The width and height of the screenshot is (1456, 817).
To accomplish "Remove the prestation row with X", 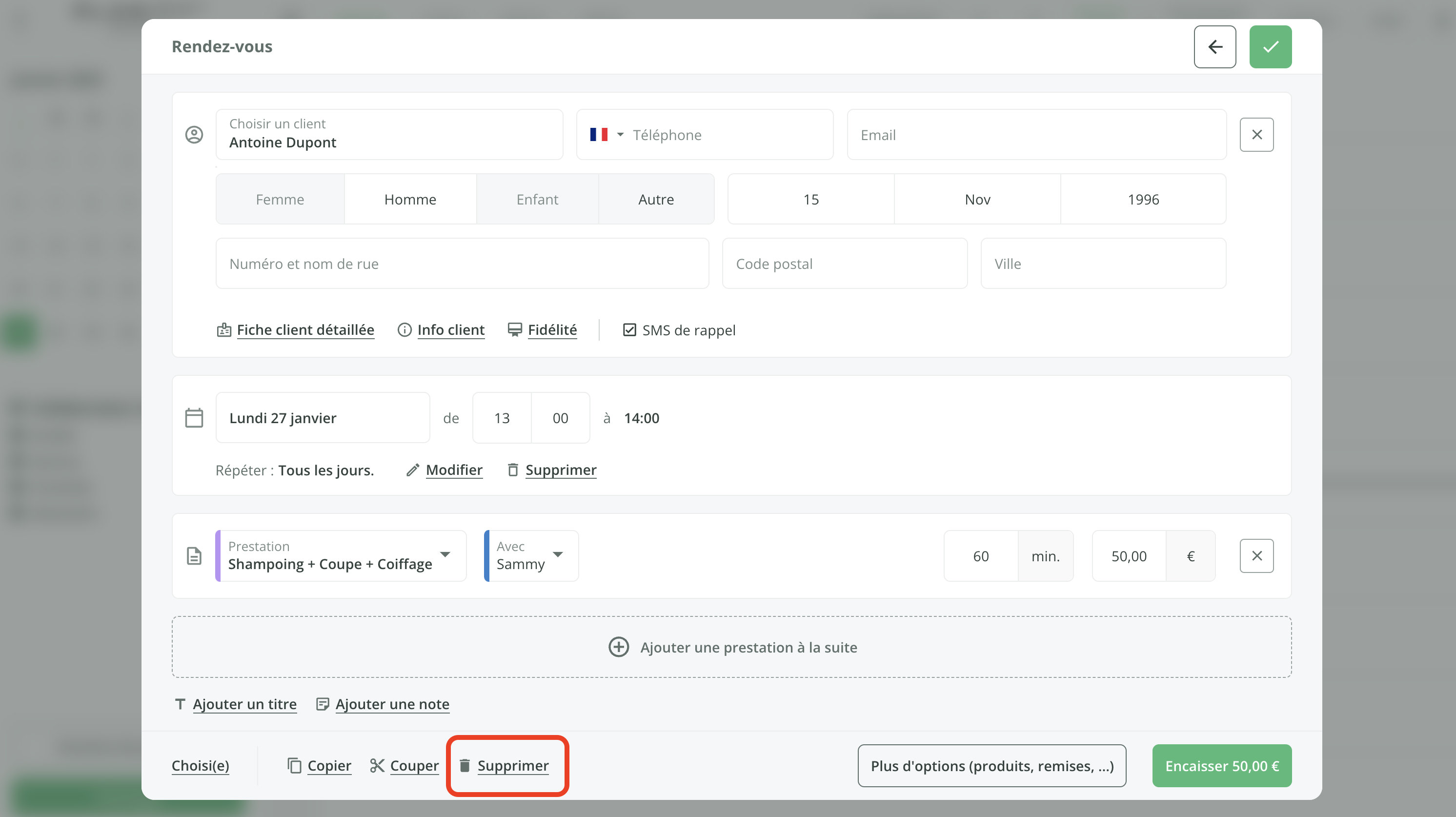I will [x=1256, y=556].
